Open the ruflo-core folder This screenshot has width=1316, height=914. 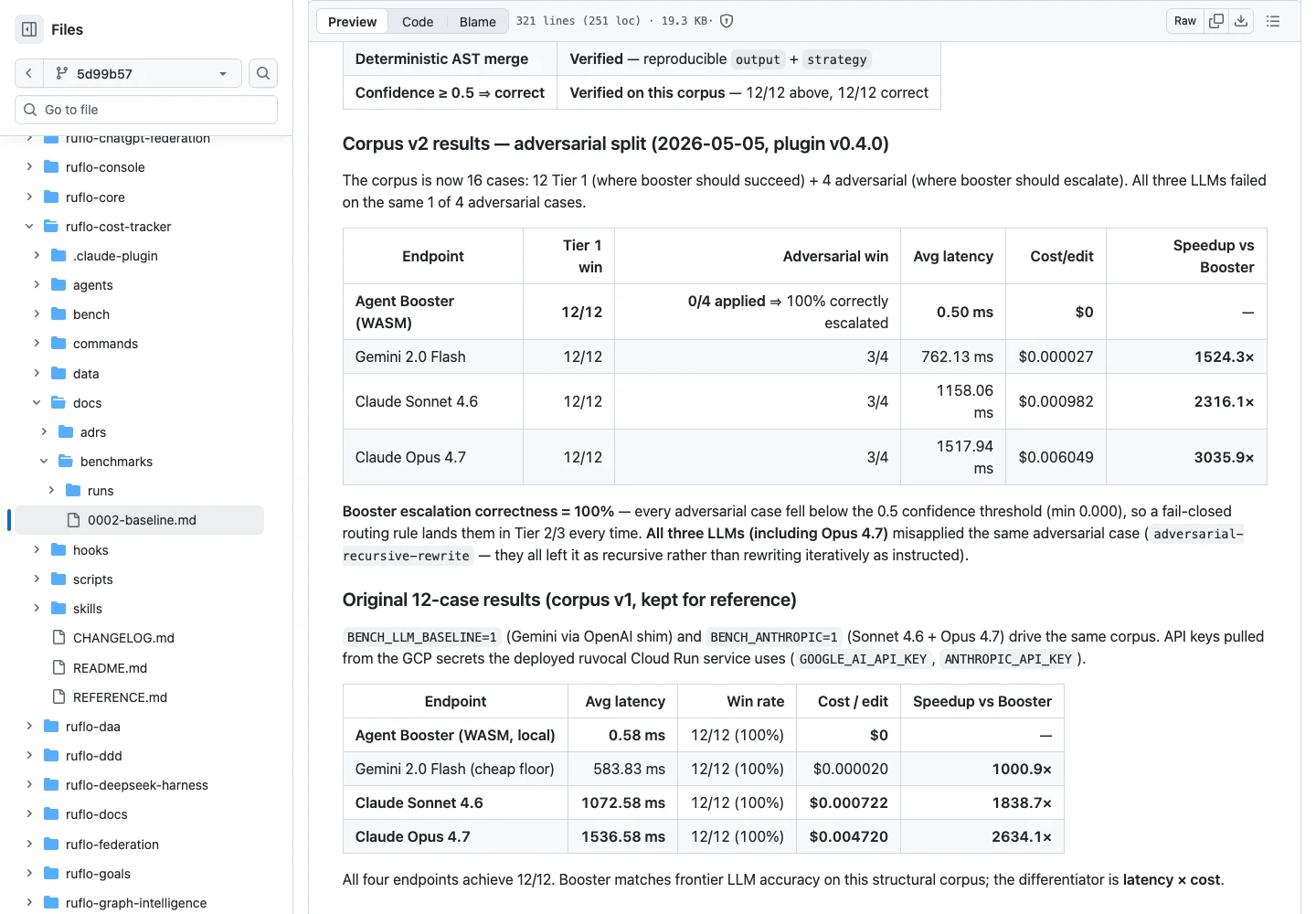tap(95, 197)
